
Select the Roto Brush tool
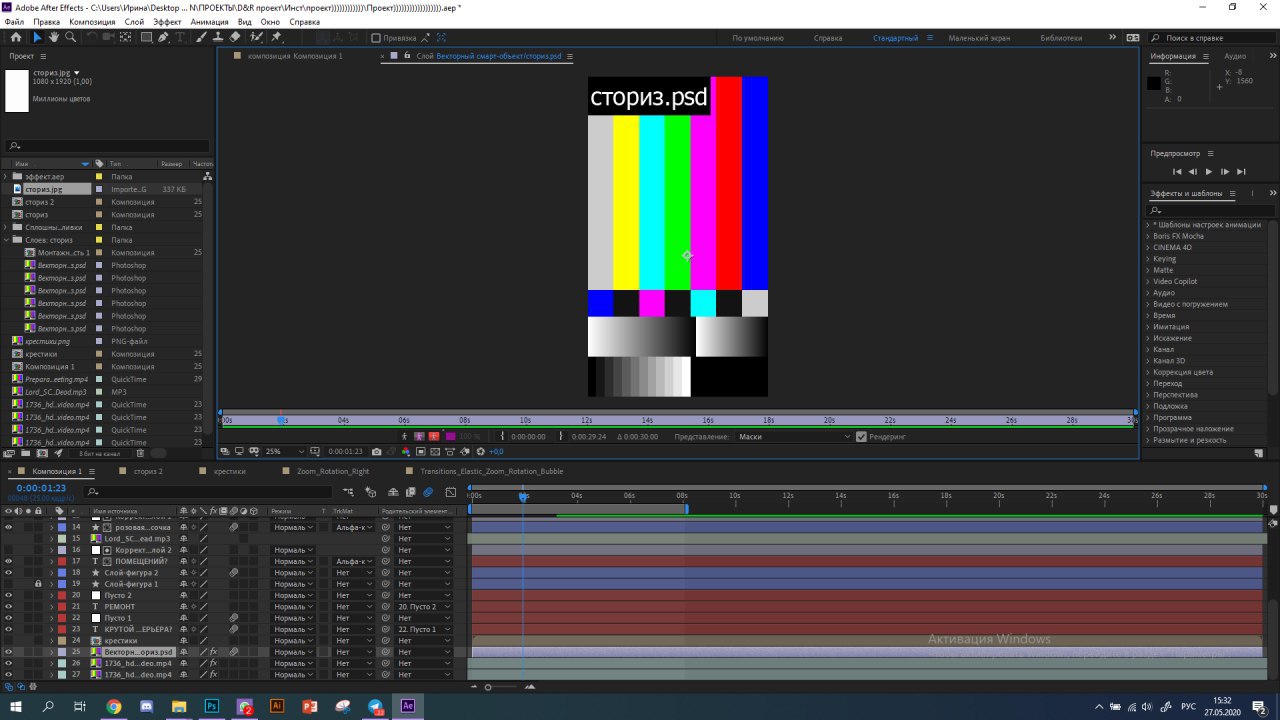click(257, 37)
